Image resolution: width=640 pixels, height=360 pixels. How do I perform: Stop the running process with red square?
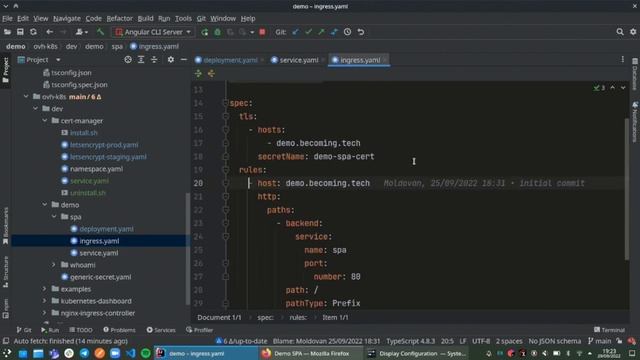(x=262, y=32)
